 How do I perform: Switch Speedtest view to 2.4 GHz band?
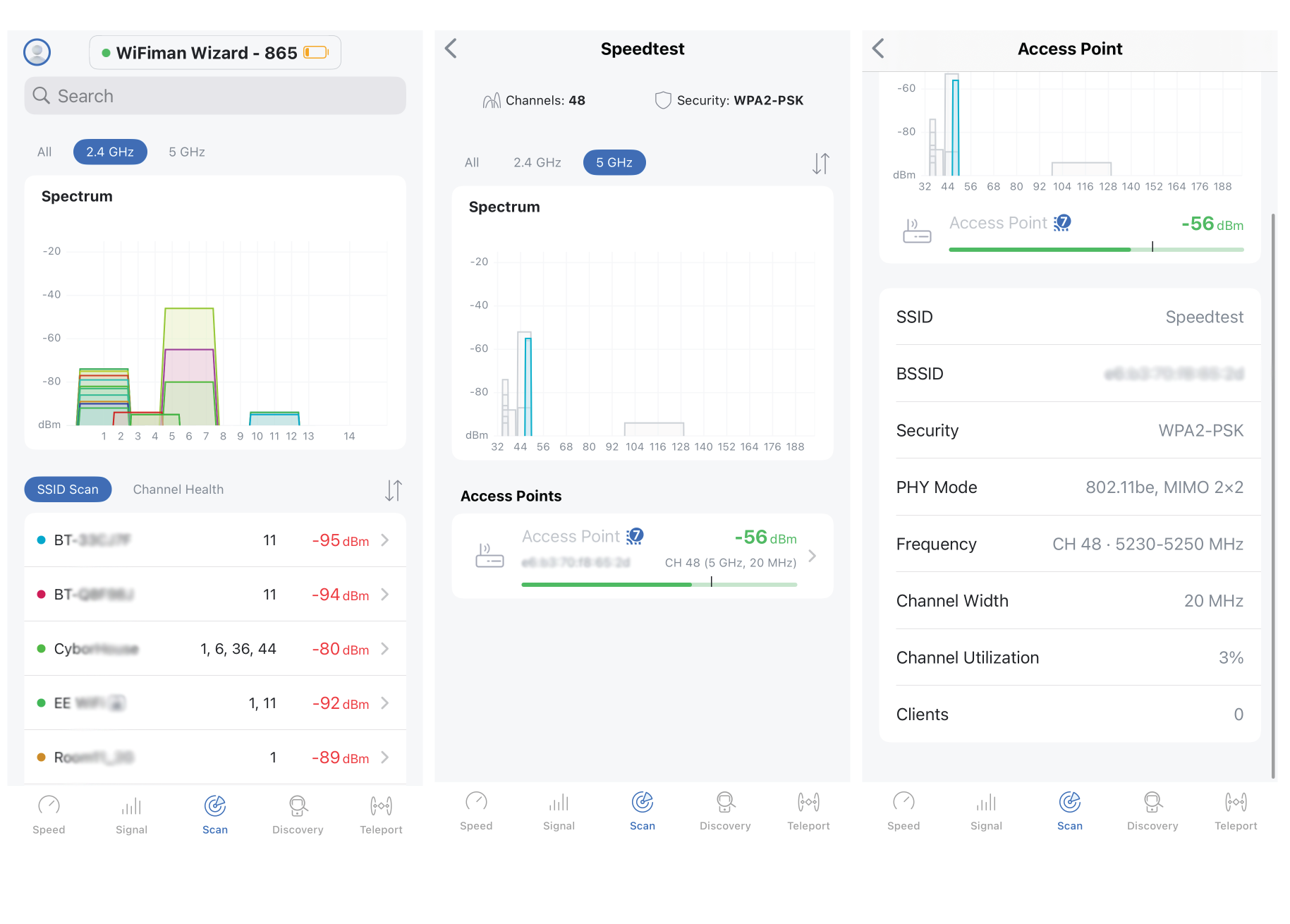[537, 162]
